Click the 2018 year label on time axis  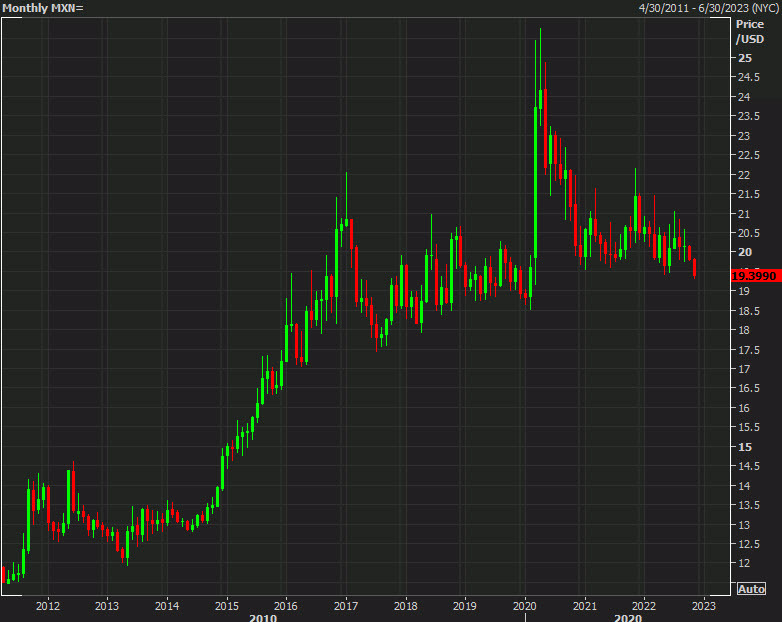[x=405, y=606]
